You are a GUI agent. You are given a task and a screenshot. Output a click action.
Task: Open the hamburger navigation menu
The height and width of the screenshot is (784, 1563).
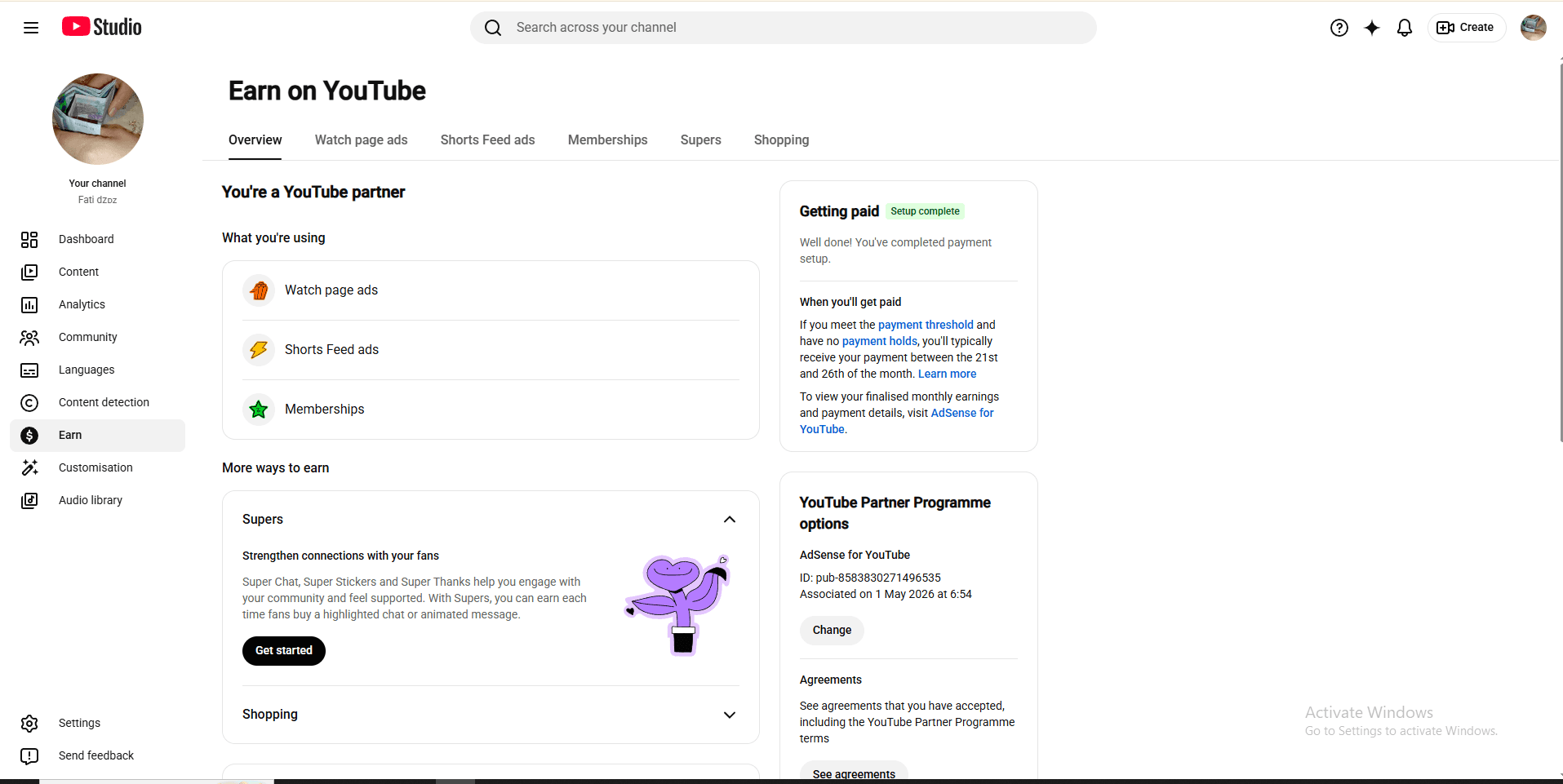click(x=31, y=28)
